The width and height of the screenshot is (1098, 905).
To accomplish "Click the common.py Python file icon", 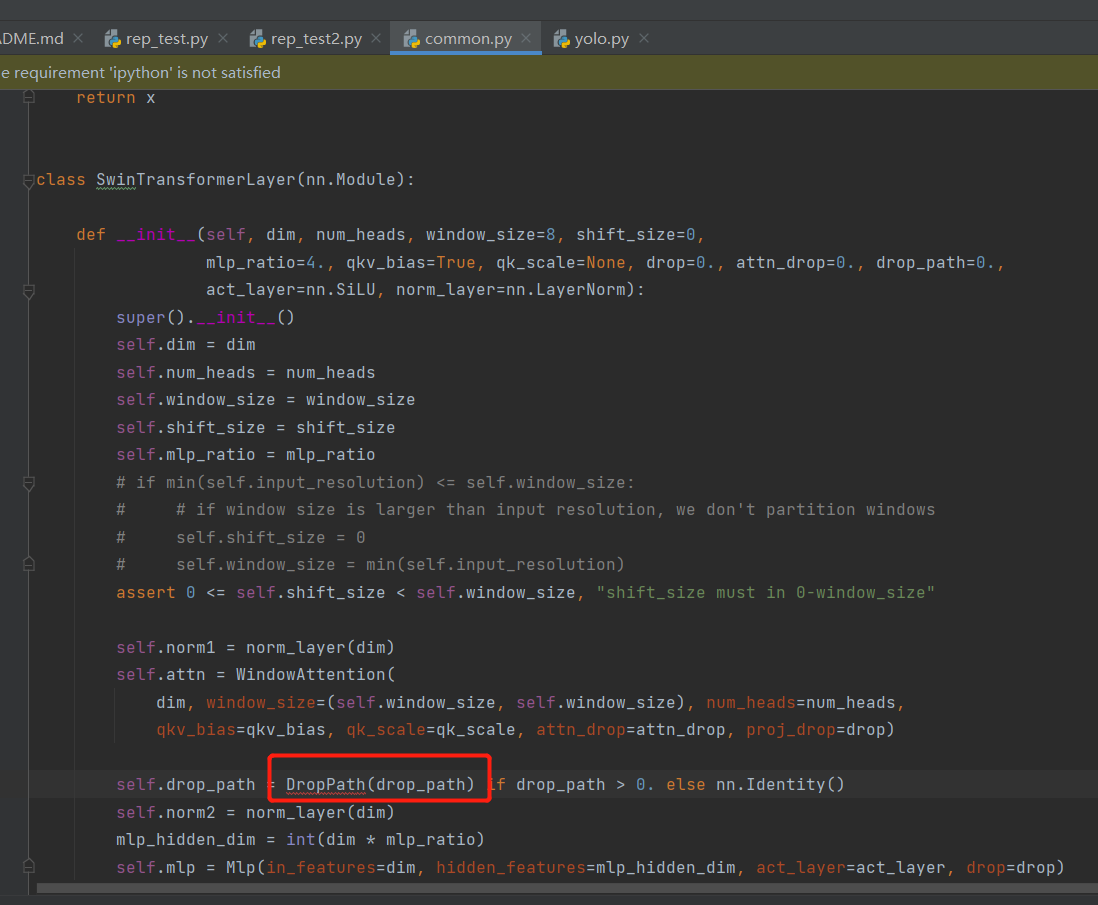I will click(412, 39).
